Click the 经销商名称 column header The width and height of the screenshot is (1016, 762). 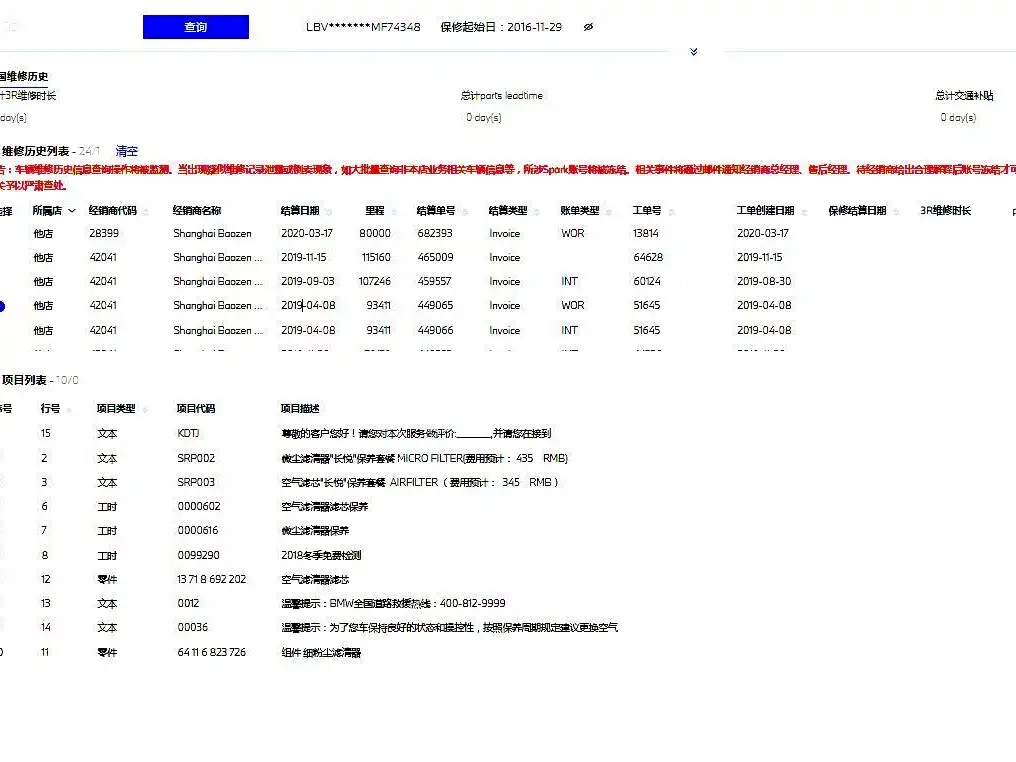click(197, 211)
